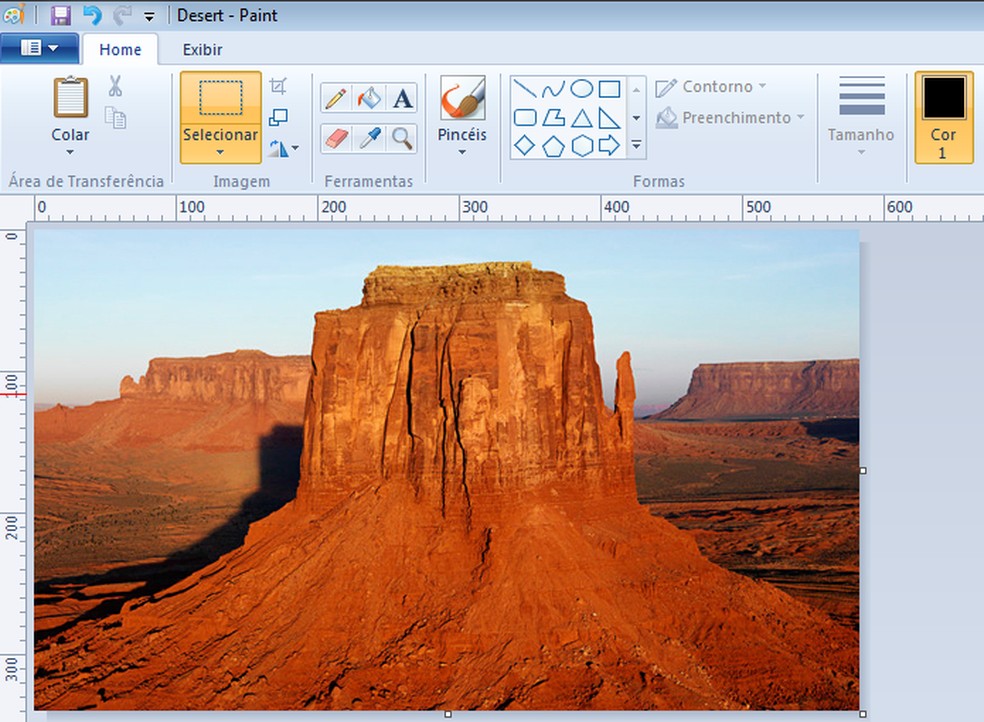
Task: Click the Redo arrow icon
Action: 121,15
